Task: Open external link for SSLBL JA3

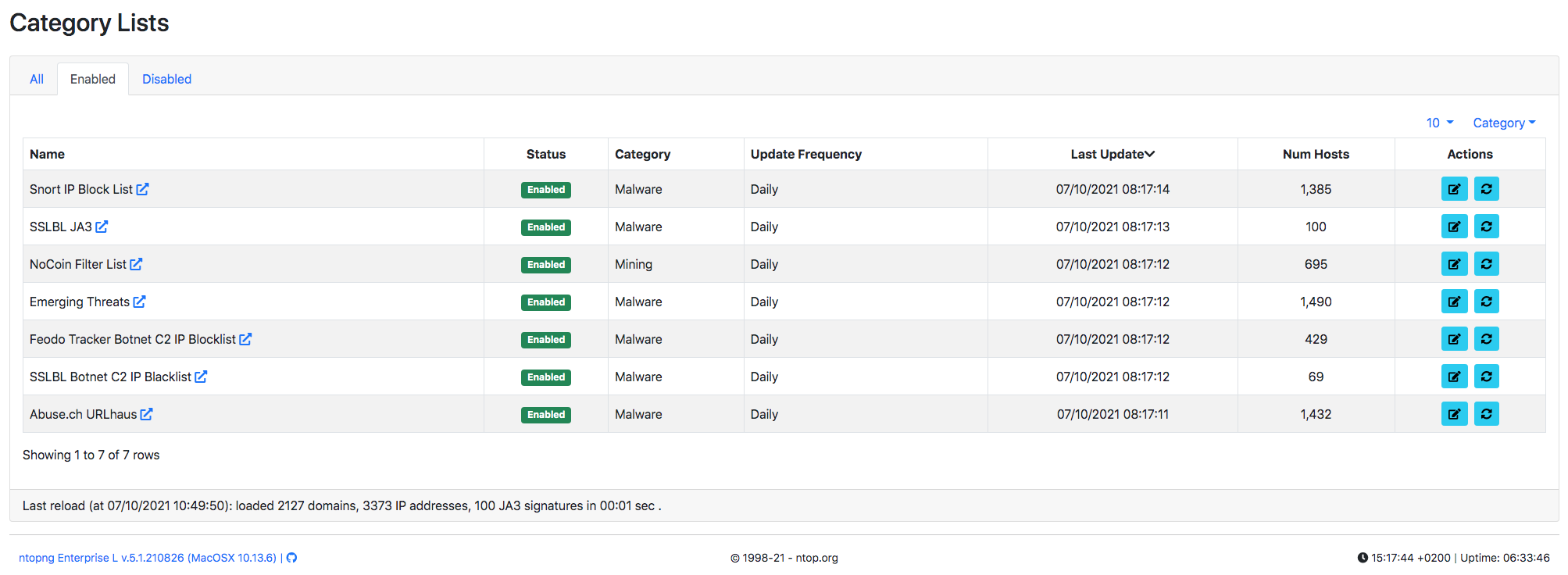Action: point(102,227)
